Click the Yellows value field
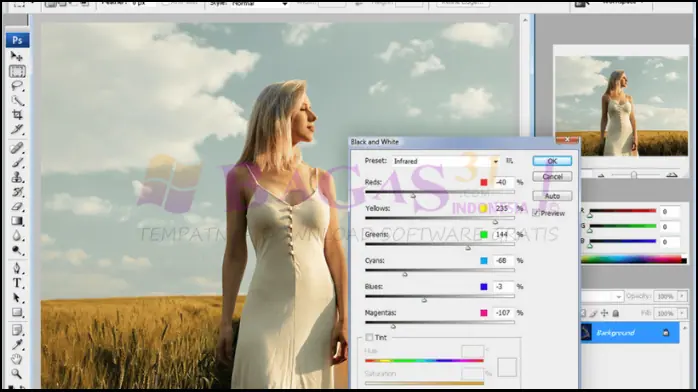Image resolution: width=698 pixels, height=392 pixels. [504, 208]
